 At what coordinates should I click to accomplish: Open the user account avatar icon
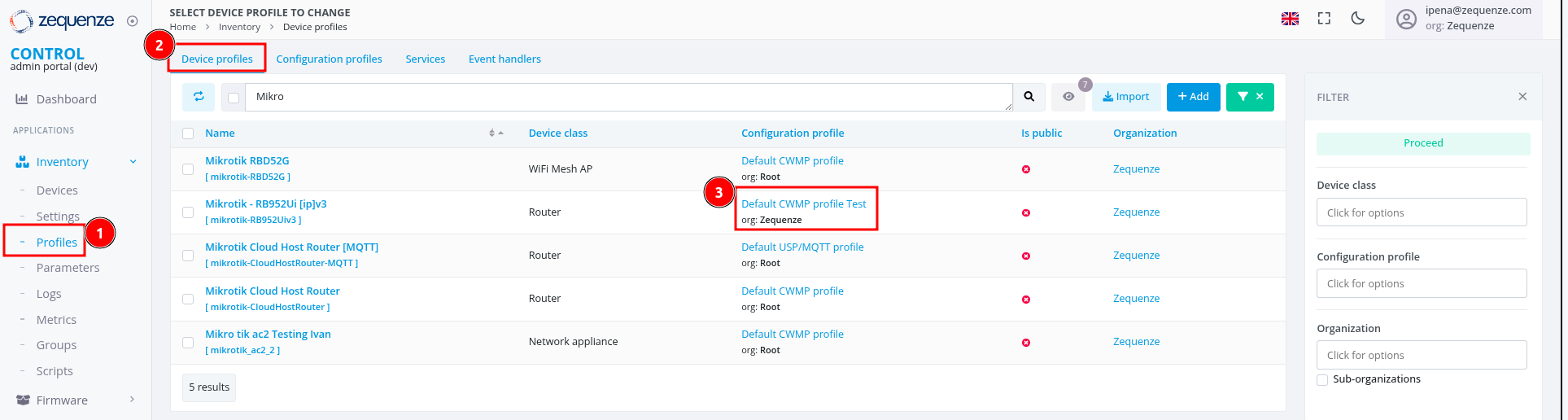pos(1406,20)
